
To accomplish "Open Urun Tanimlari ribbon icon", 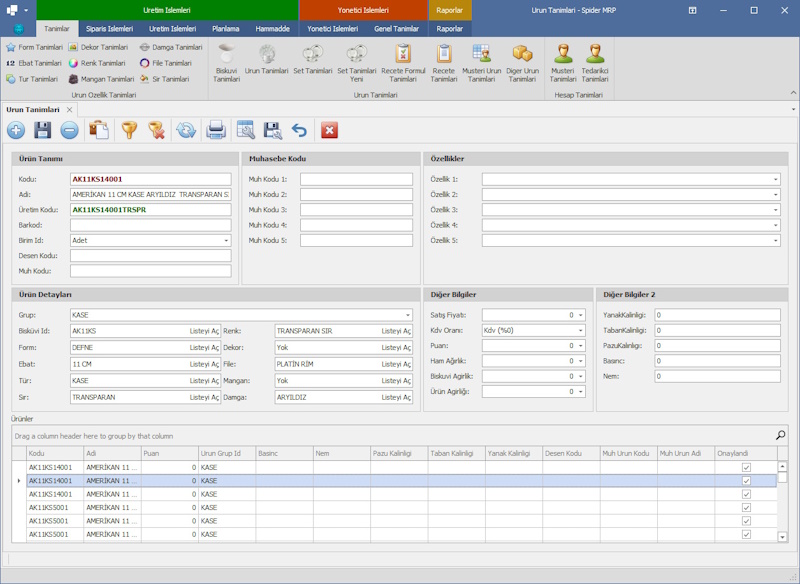I will point(266,60).
